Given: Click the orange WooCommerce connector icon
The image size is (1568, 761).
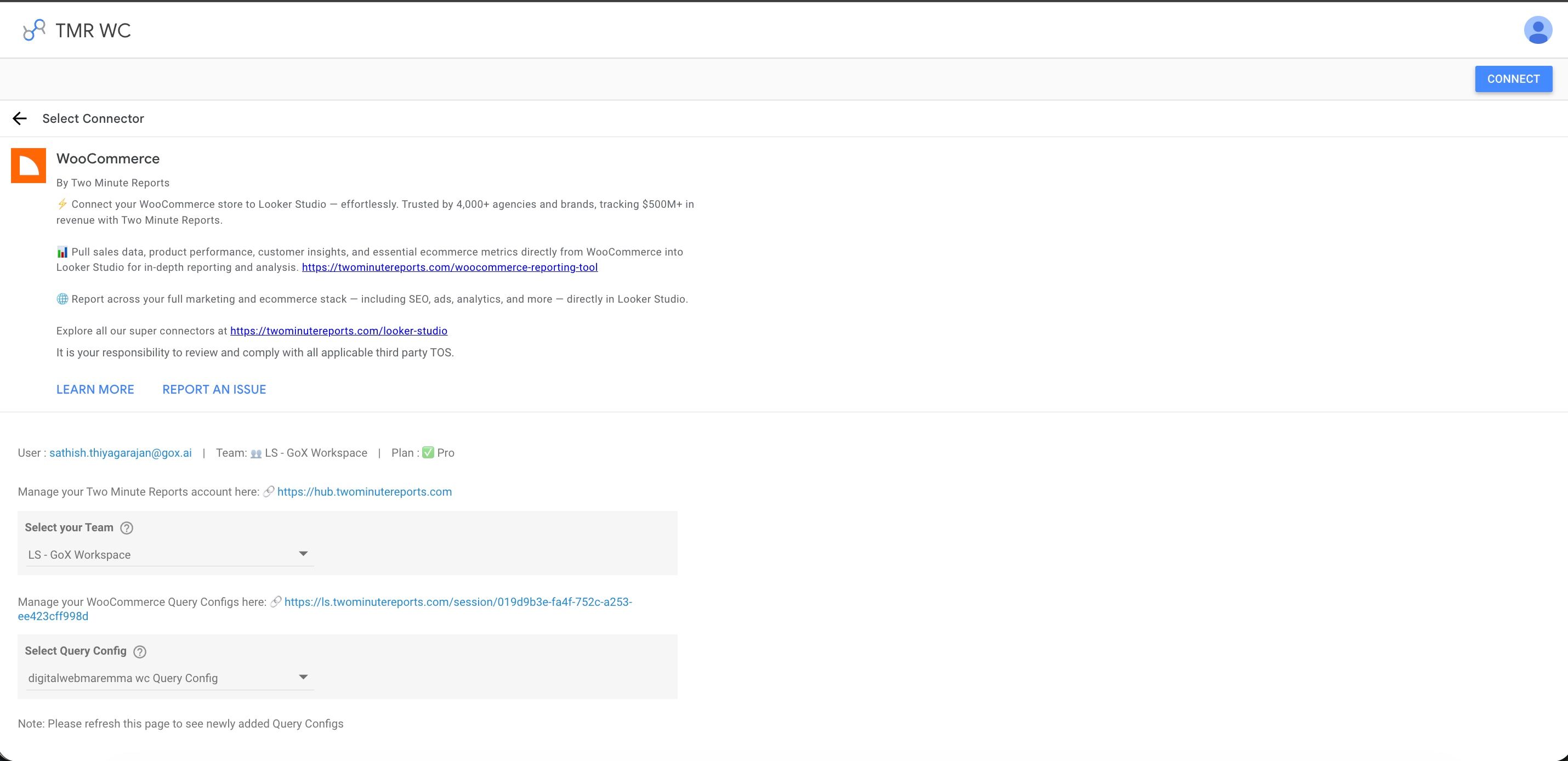Looking at the screenshot, I should click(x=29, y=165).
